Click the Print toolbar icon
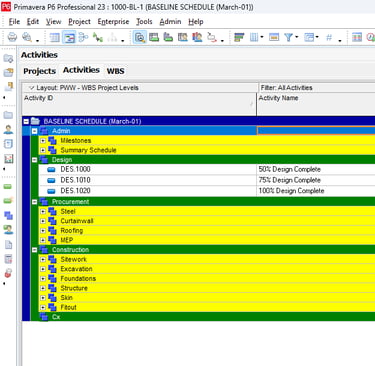 click(12, 37)
